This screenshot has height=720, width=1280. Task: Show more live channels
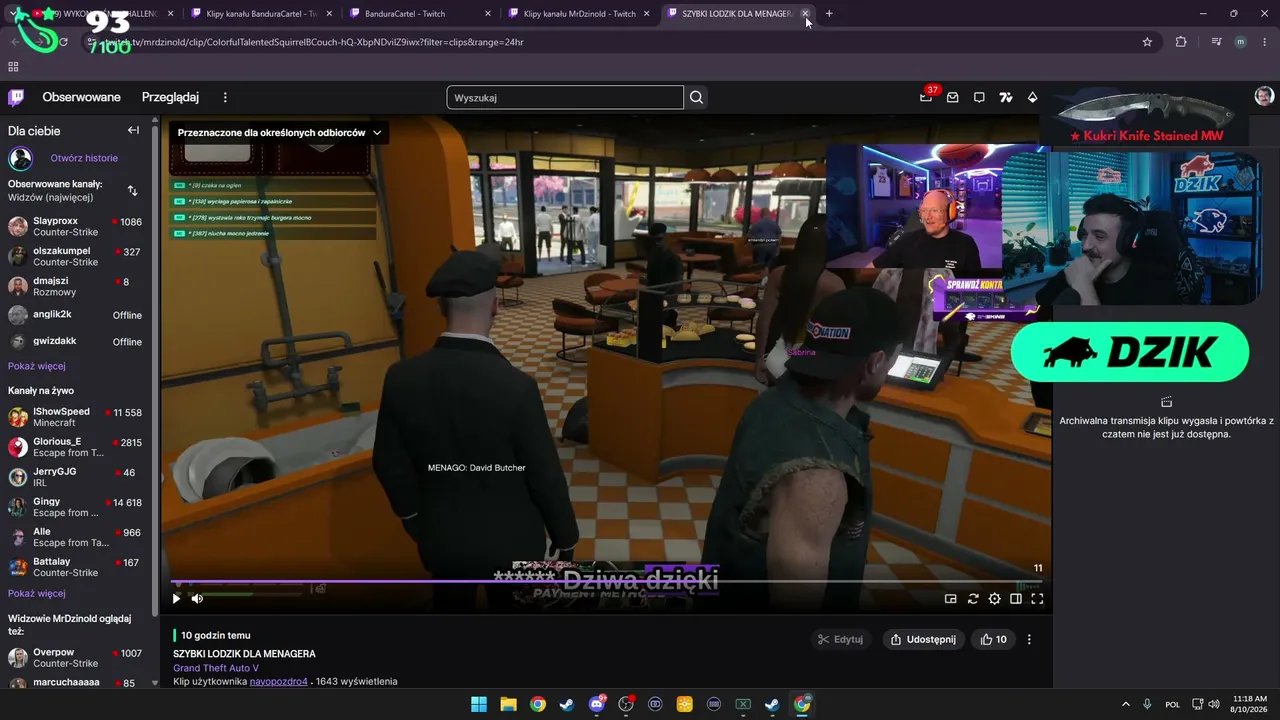tap(37, 593)
